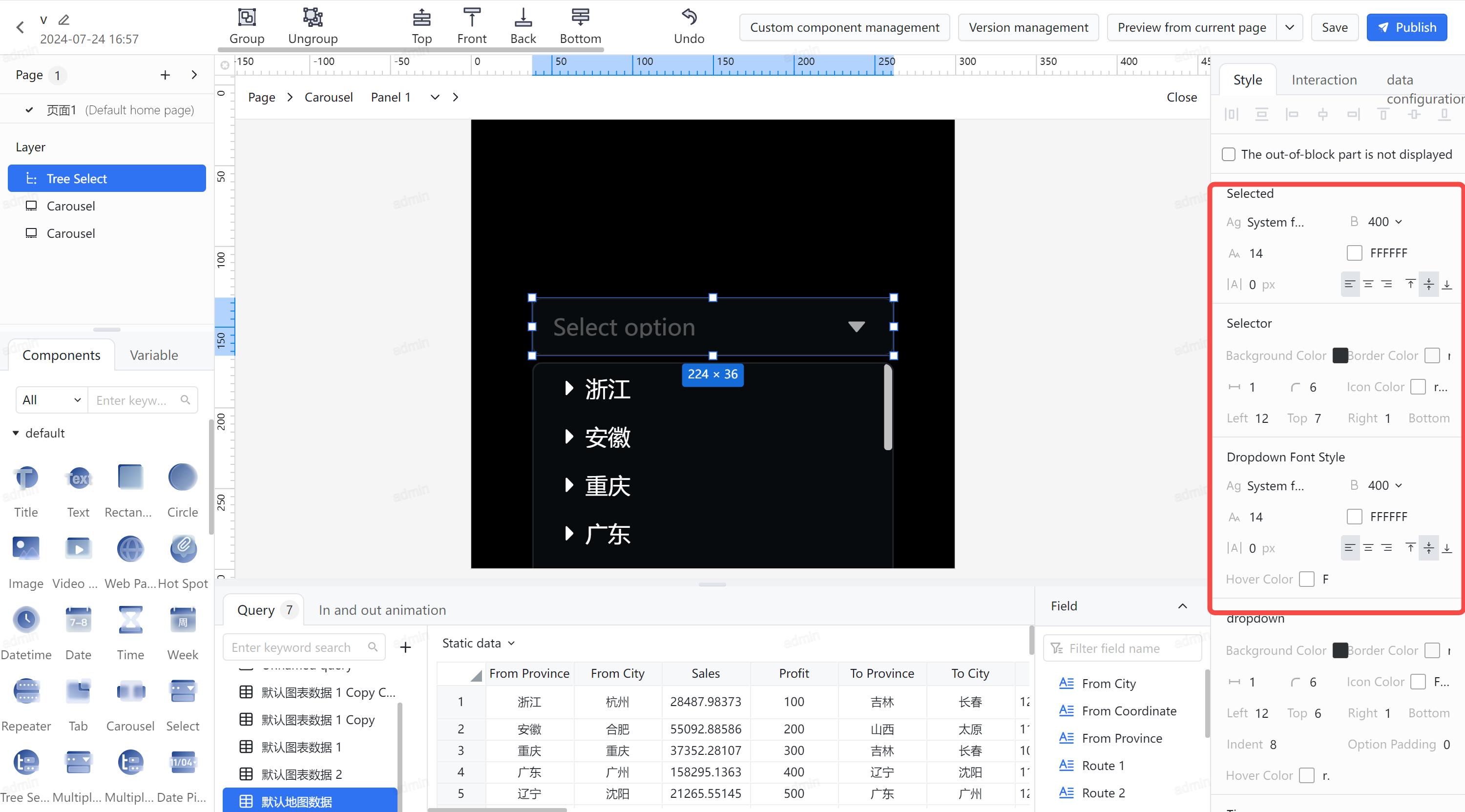Select the Text component icon
The height and width of the screenshot is (812, 1465).
tap(79, 478)
